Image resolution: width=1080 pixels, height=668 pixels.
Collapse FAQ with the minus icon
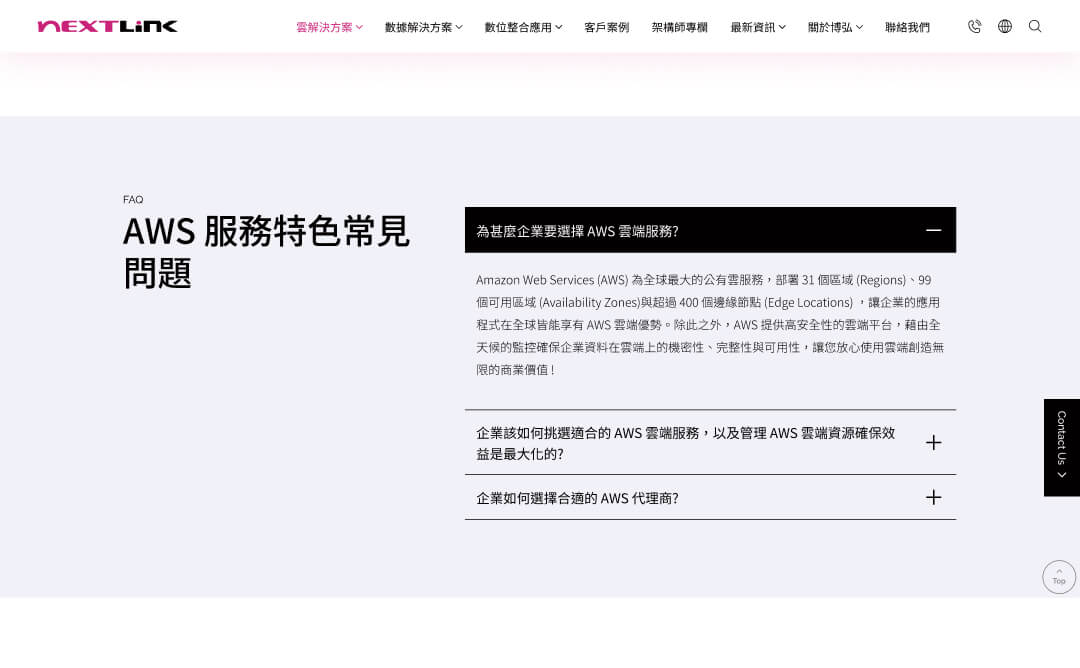point(933,230)
